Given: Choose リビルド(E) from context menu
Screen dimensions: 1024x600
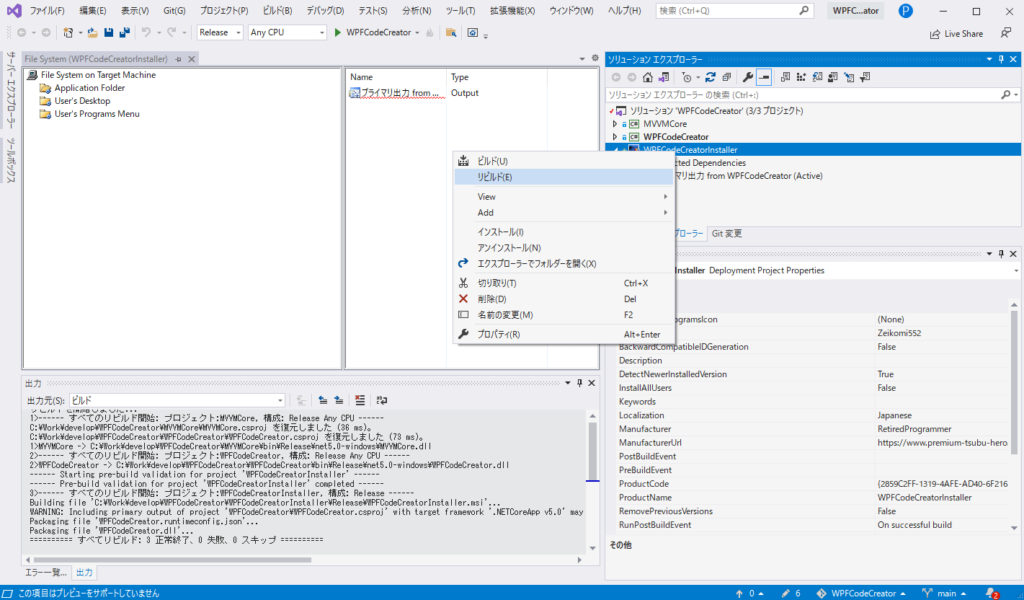Looking at the screenshot, I should [x=564, y=177].
